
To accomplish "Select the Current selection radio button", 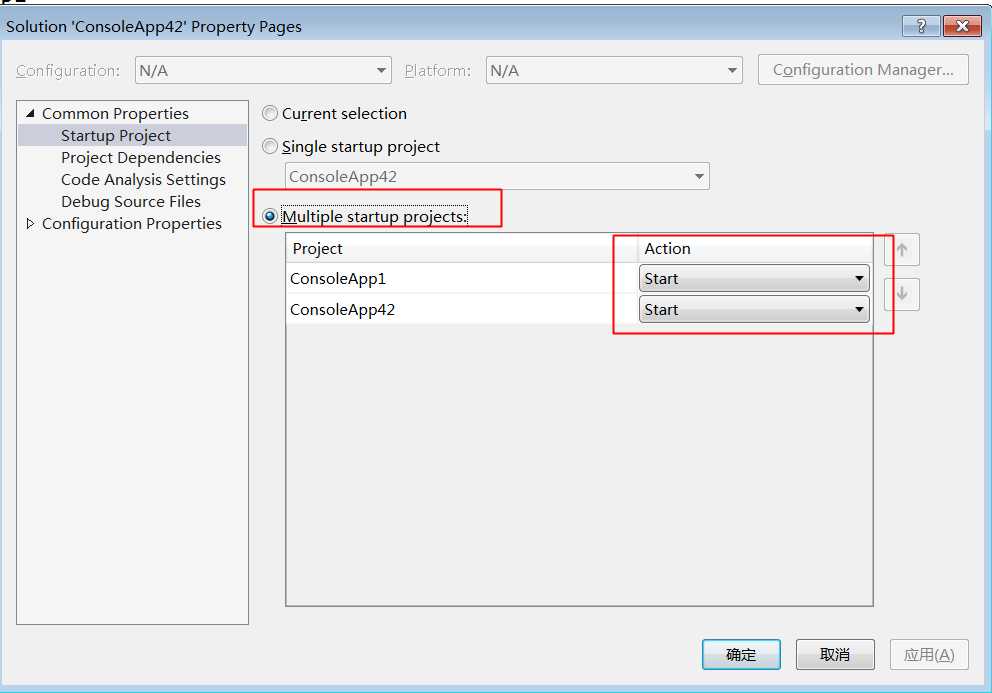I will (x=270, y=113).
